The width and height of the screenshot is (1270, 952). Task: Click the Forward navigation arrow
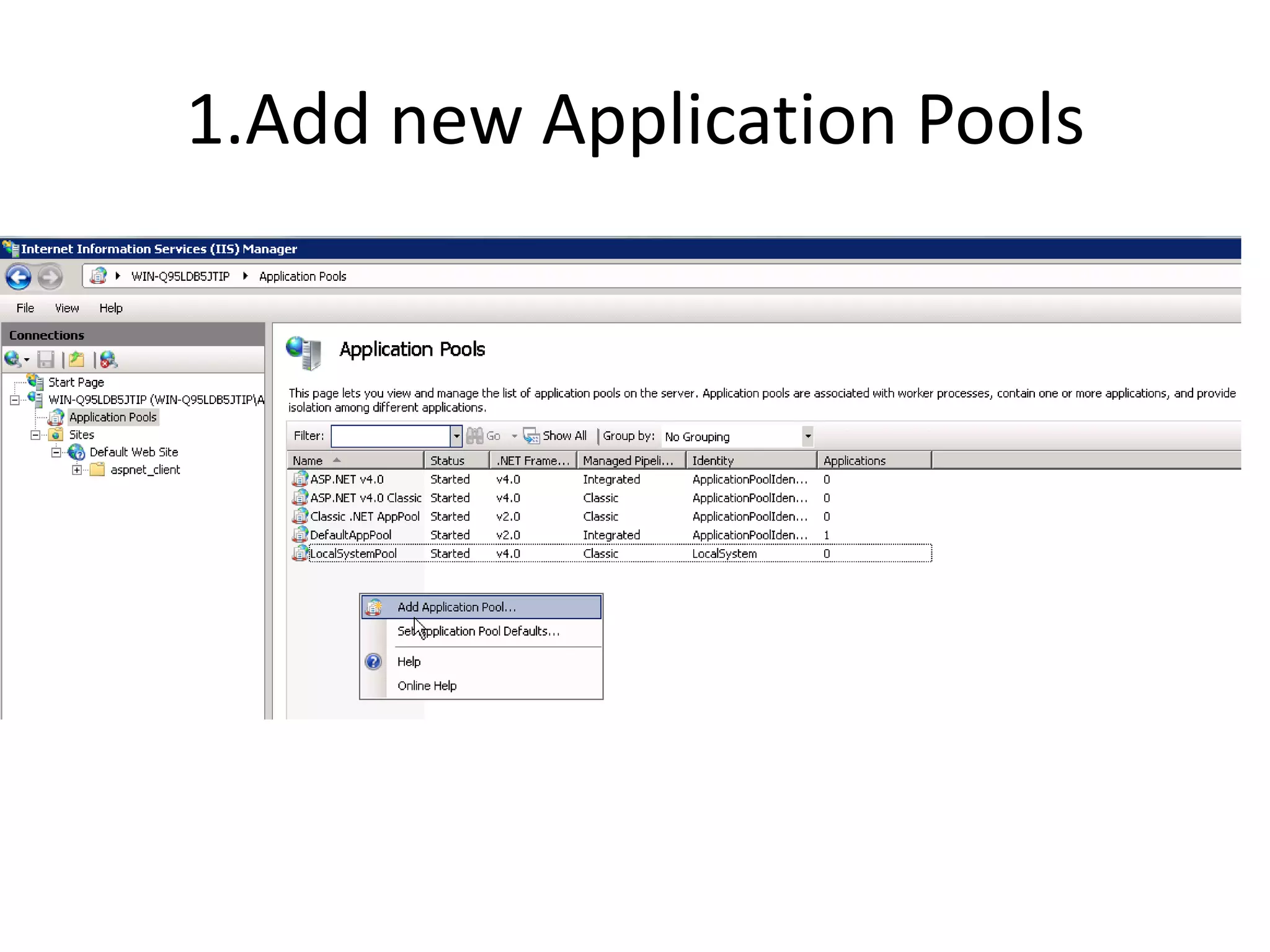[50, 276]
